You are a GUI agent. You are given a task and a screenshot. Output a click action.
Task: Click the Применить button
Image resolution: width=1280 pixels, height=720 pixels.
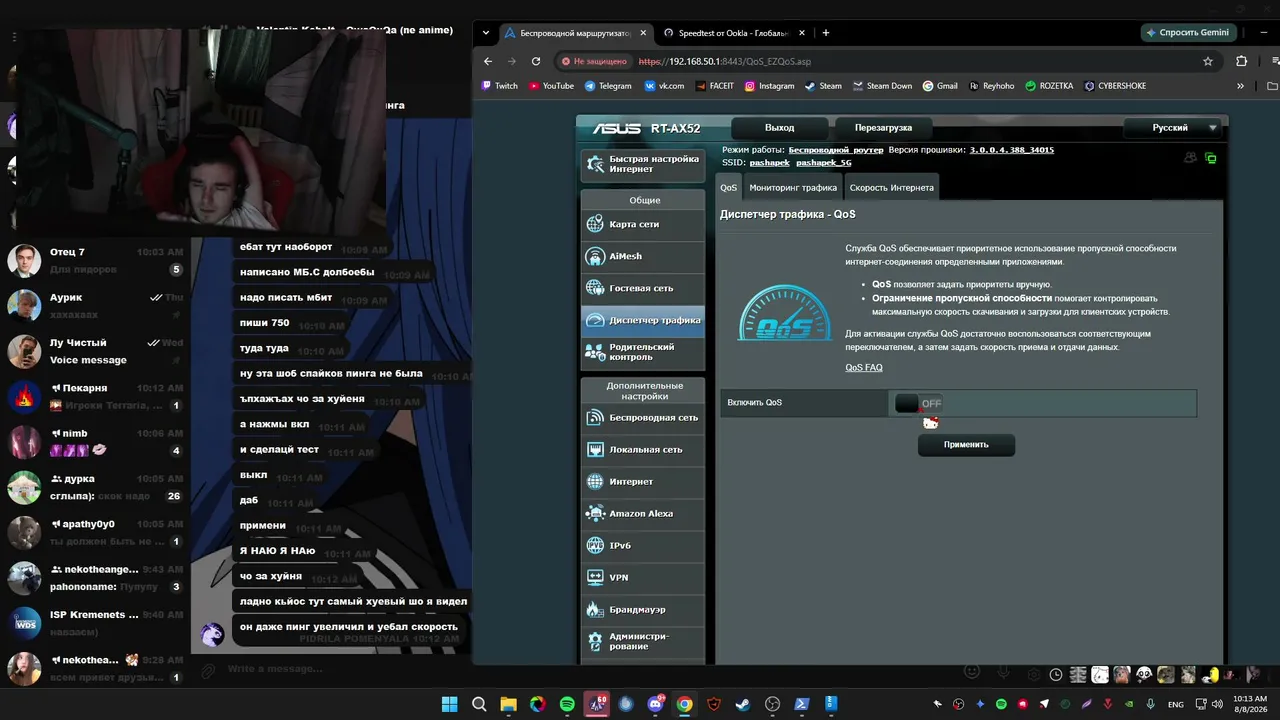point(966,445)
